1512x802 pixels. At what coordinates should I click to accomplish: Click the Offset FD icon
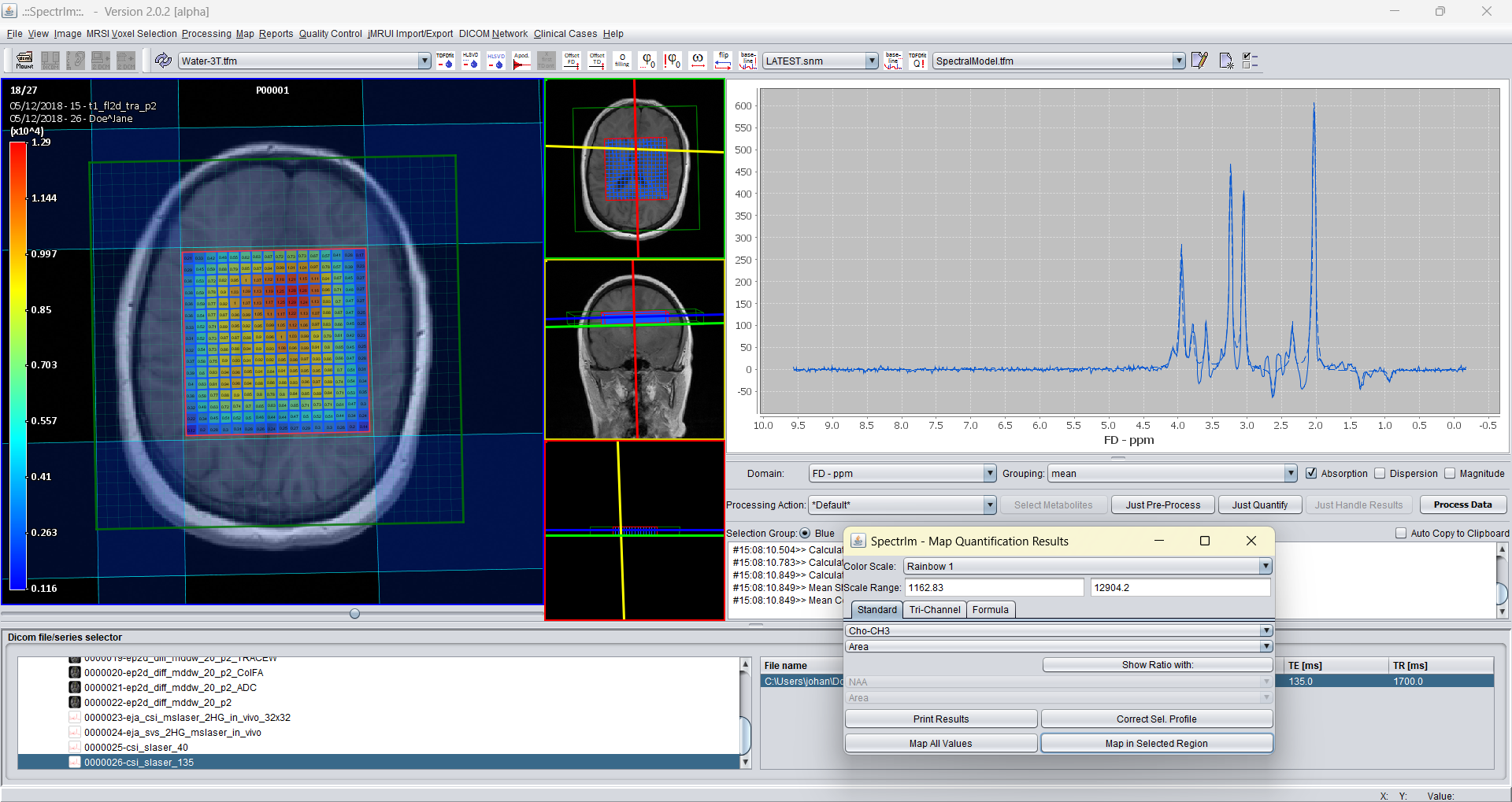(572, 61)
